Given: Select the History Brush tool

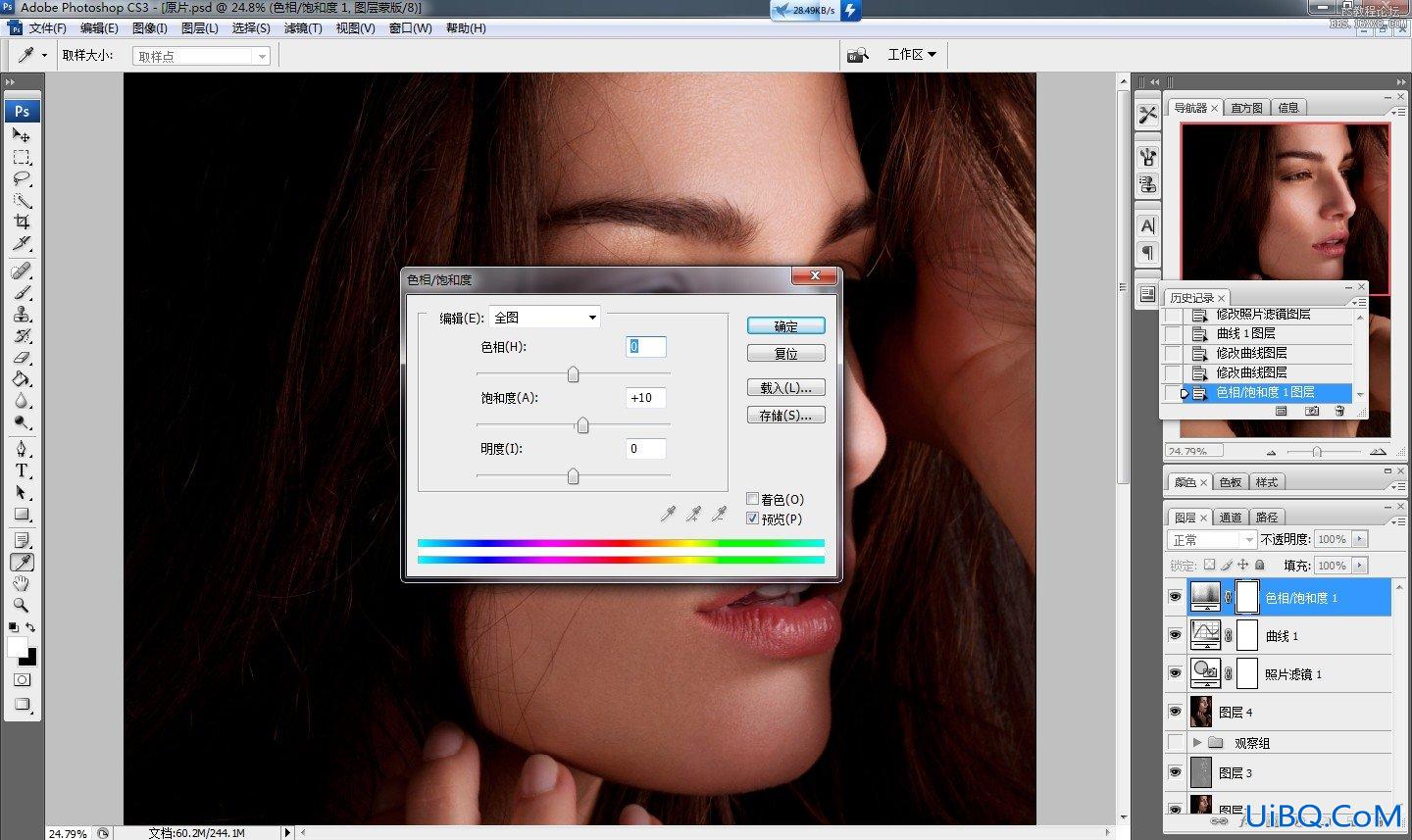Looking at the screenshot, I should click(22, 336).
